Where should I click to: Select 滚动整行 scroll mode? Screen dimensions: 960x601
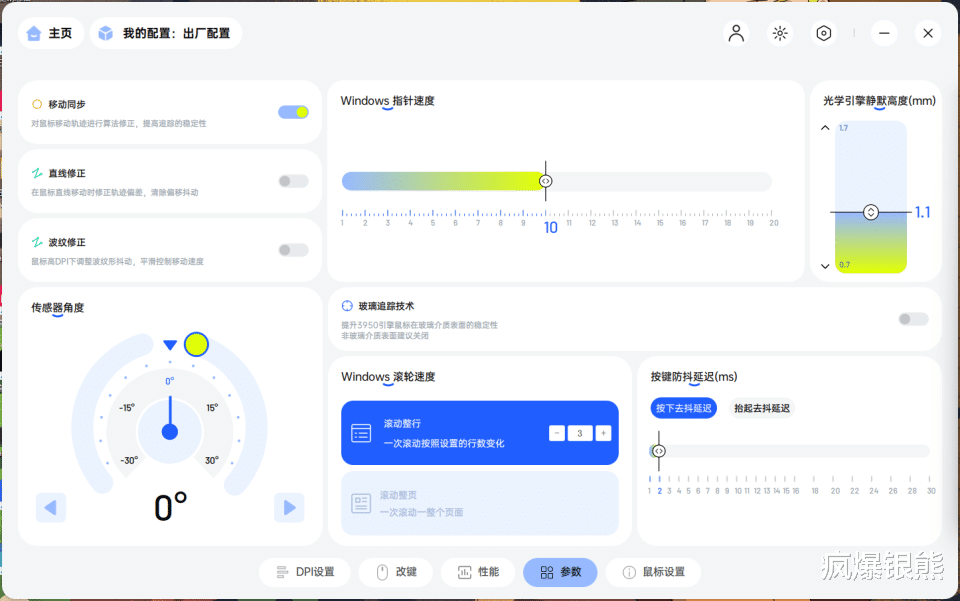pos(480,433)
